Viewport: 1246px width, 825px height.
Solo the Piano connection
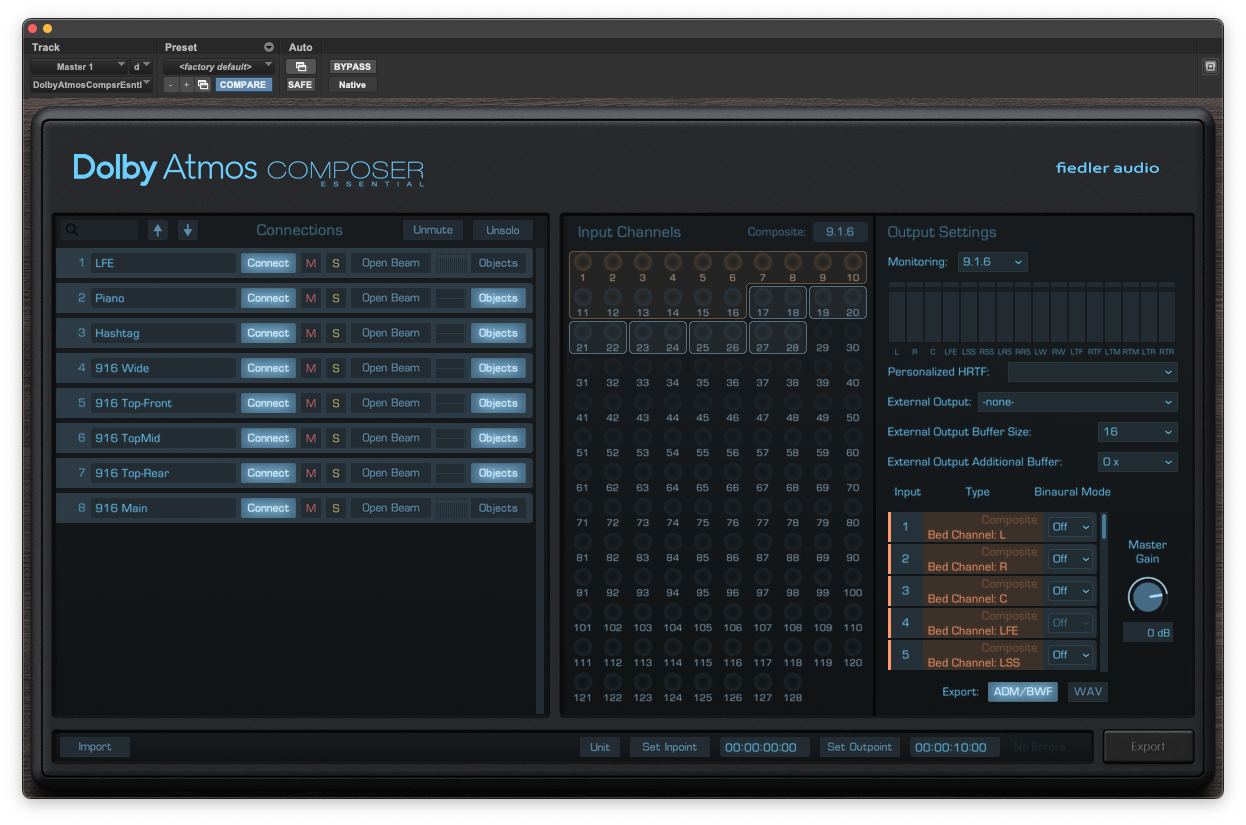click(x=336, y=298)
